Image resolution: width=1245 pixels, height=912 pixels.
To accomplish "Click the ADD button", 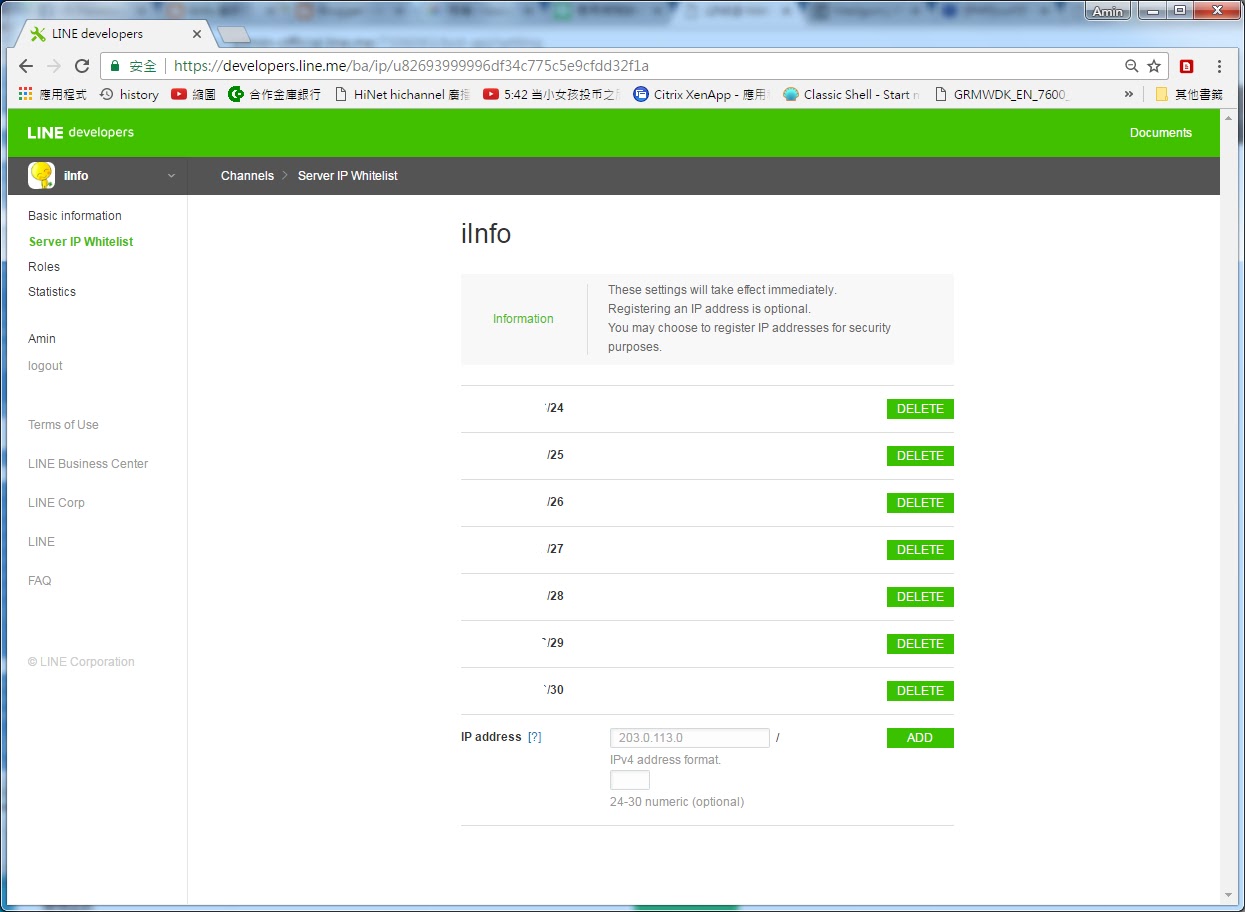I will pyautogui.click(x=920, y=738).
